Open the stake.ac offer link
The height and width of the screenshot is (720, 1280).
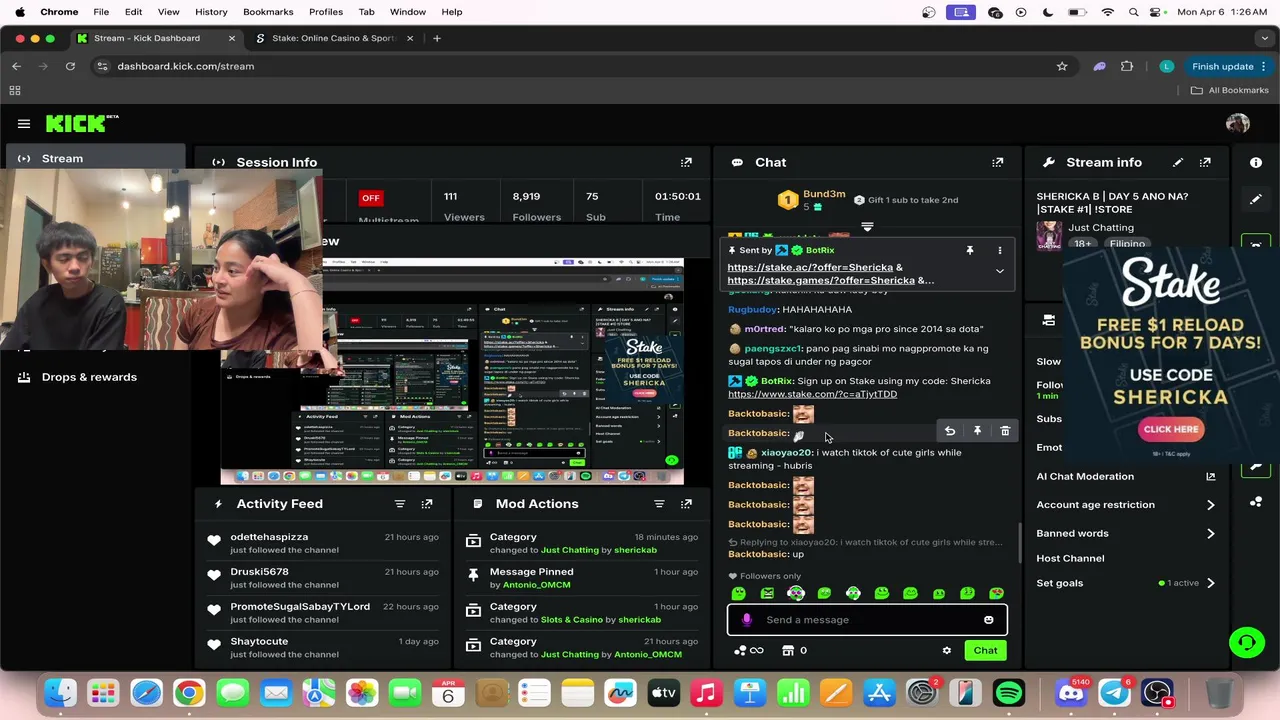[x=810, y=267]
